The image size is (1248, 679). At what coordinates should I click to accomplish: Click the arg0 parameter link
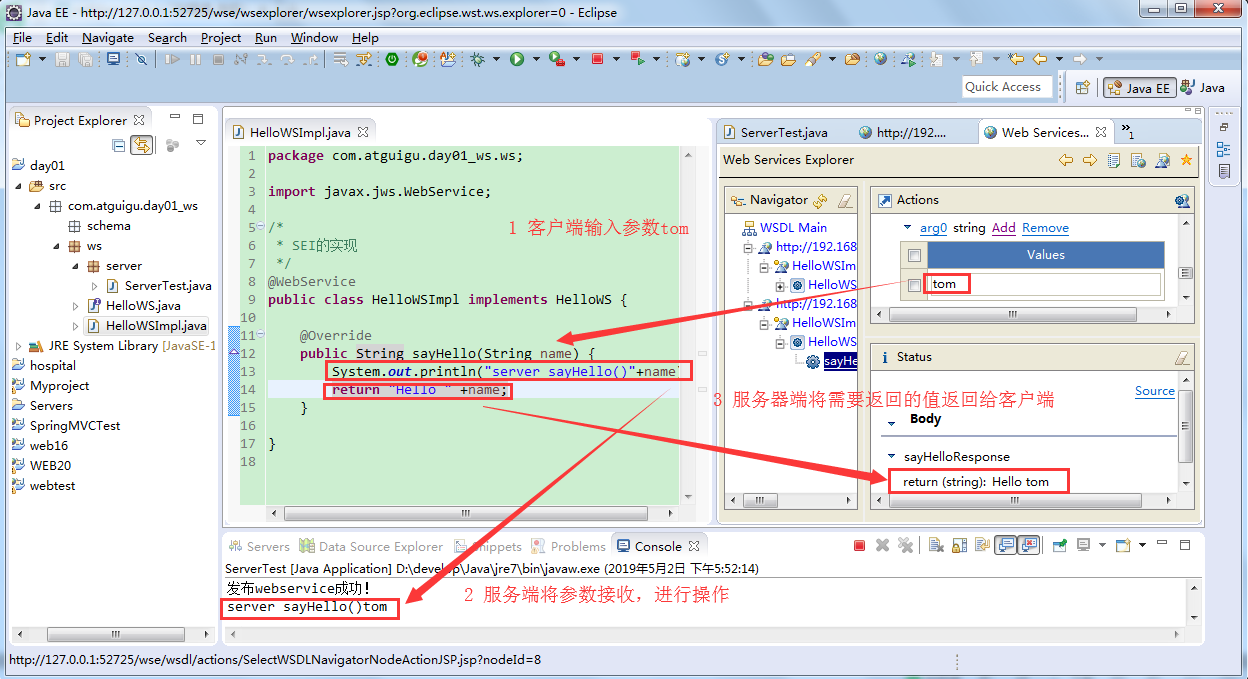933,228
